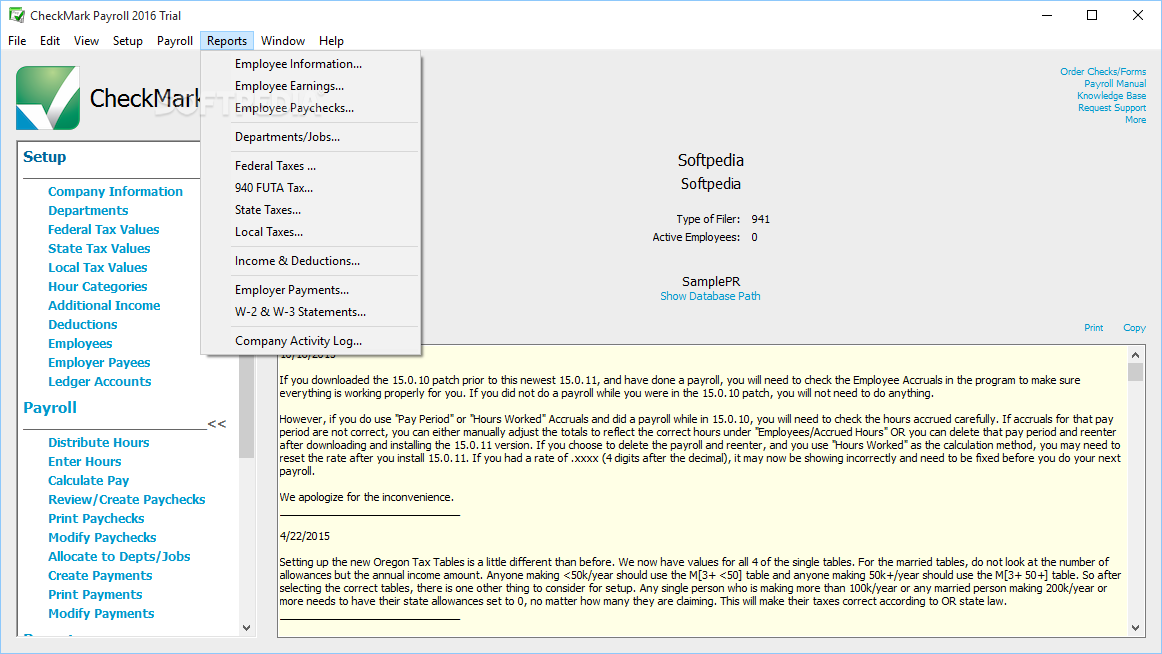Click Request Support link
This screenshot has width=1162, height=654.
(1112, 107)
